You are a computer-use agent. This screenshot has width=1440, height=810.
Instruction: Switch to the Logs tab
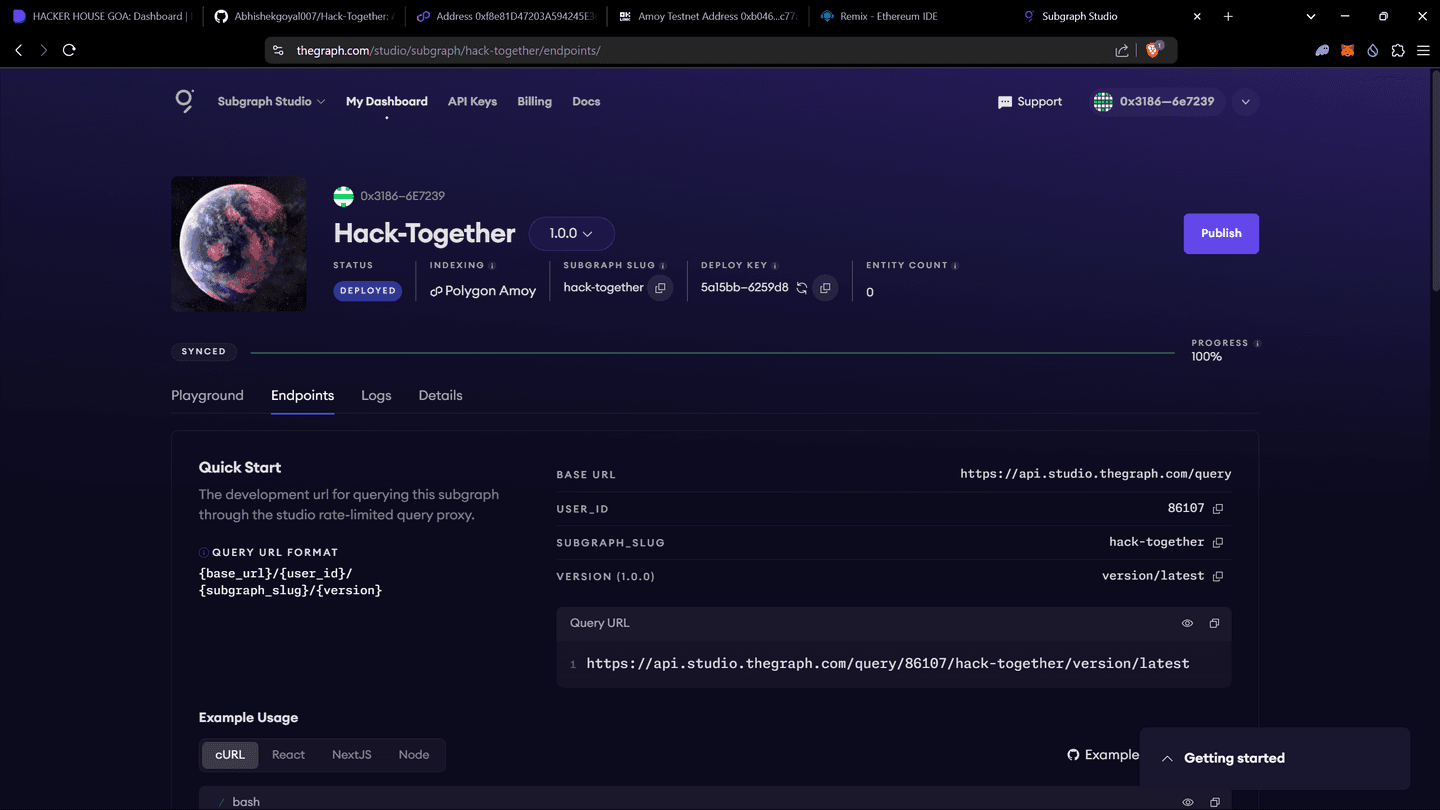tap(376, 395)
